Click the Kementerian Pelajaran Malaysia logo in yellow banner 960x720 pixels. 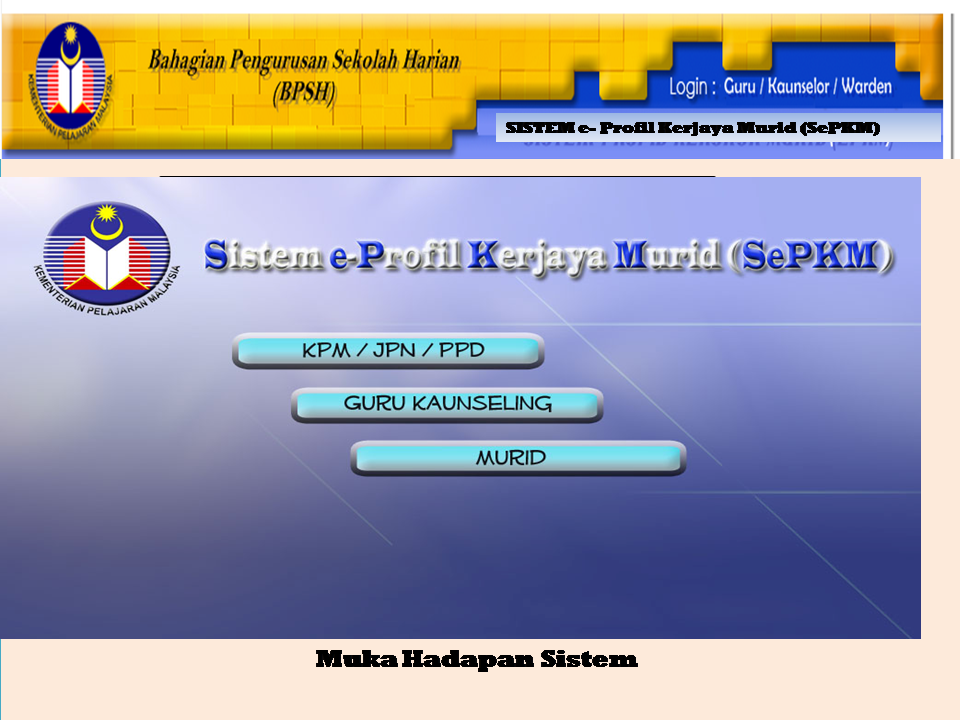[70, 80]
